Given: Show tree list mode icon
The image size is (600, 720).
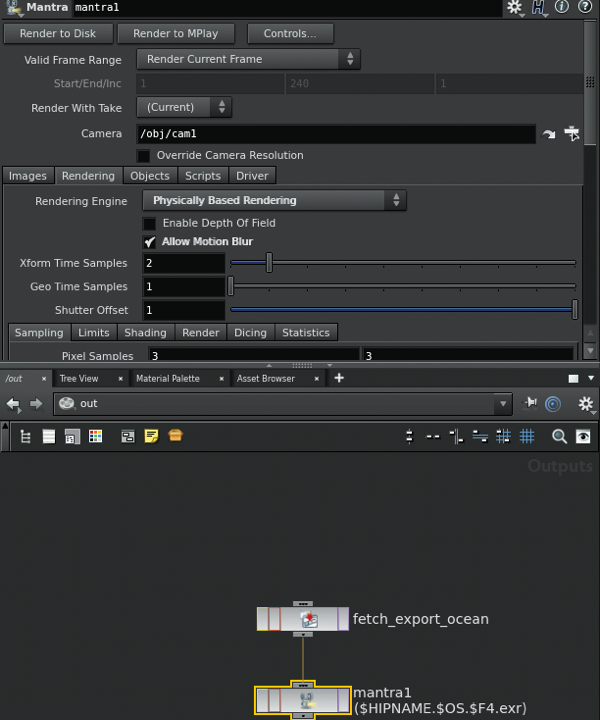Looking at the screenshot, I should click(26, 436).
